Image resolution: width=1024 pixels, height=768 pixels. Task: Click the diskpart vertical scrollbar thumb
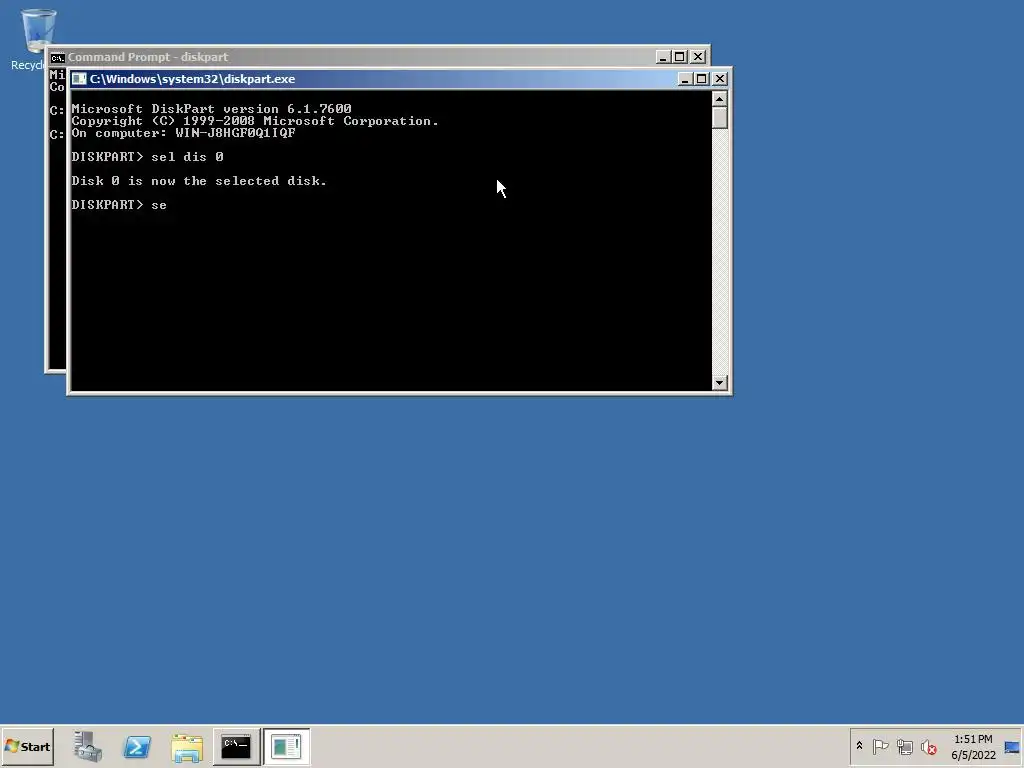[720, 118]
